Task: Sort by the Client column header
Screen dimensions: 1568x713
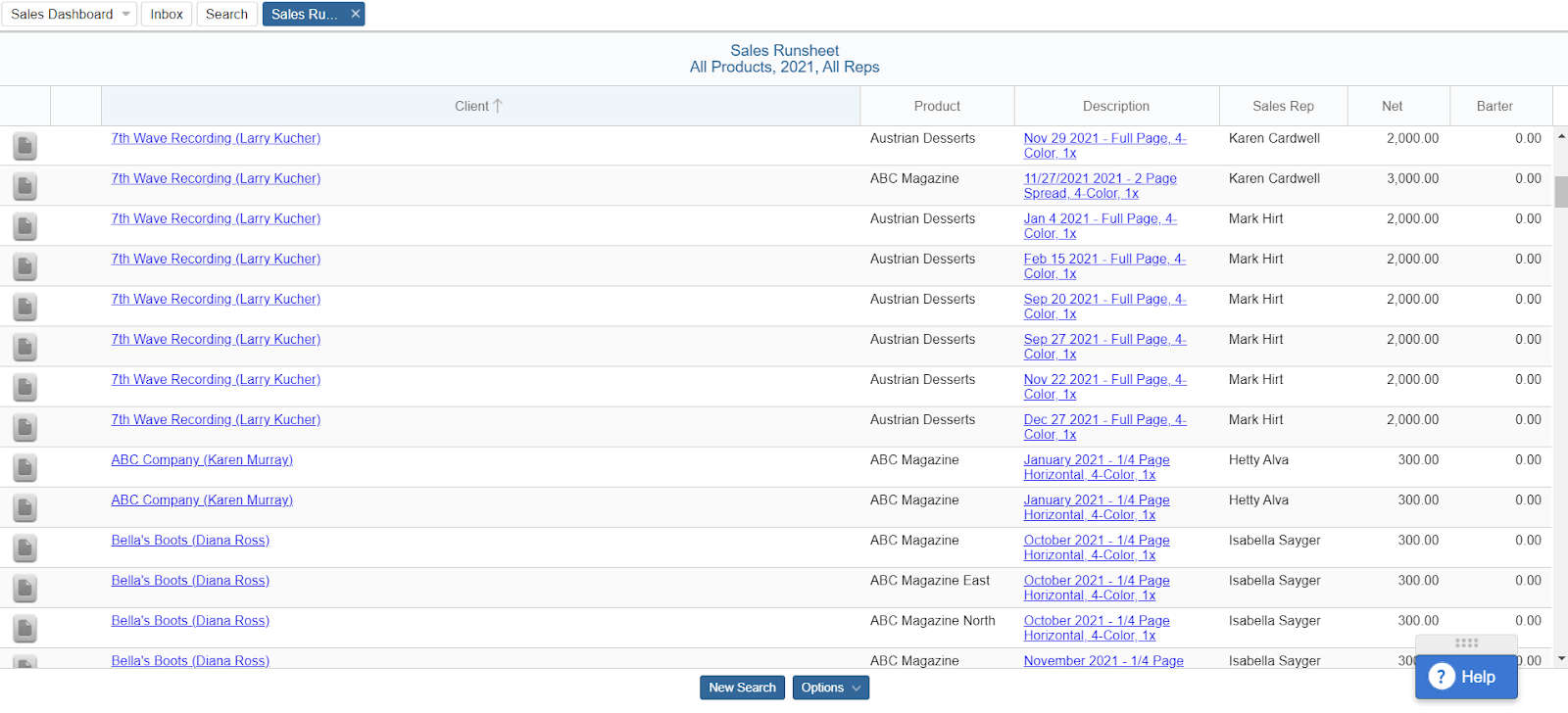Action: tap(479, 106)
